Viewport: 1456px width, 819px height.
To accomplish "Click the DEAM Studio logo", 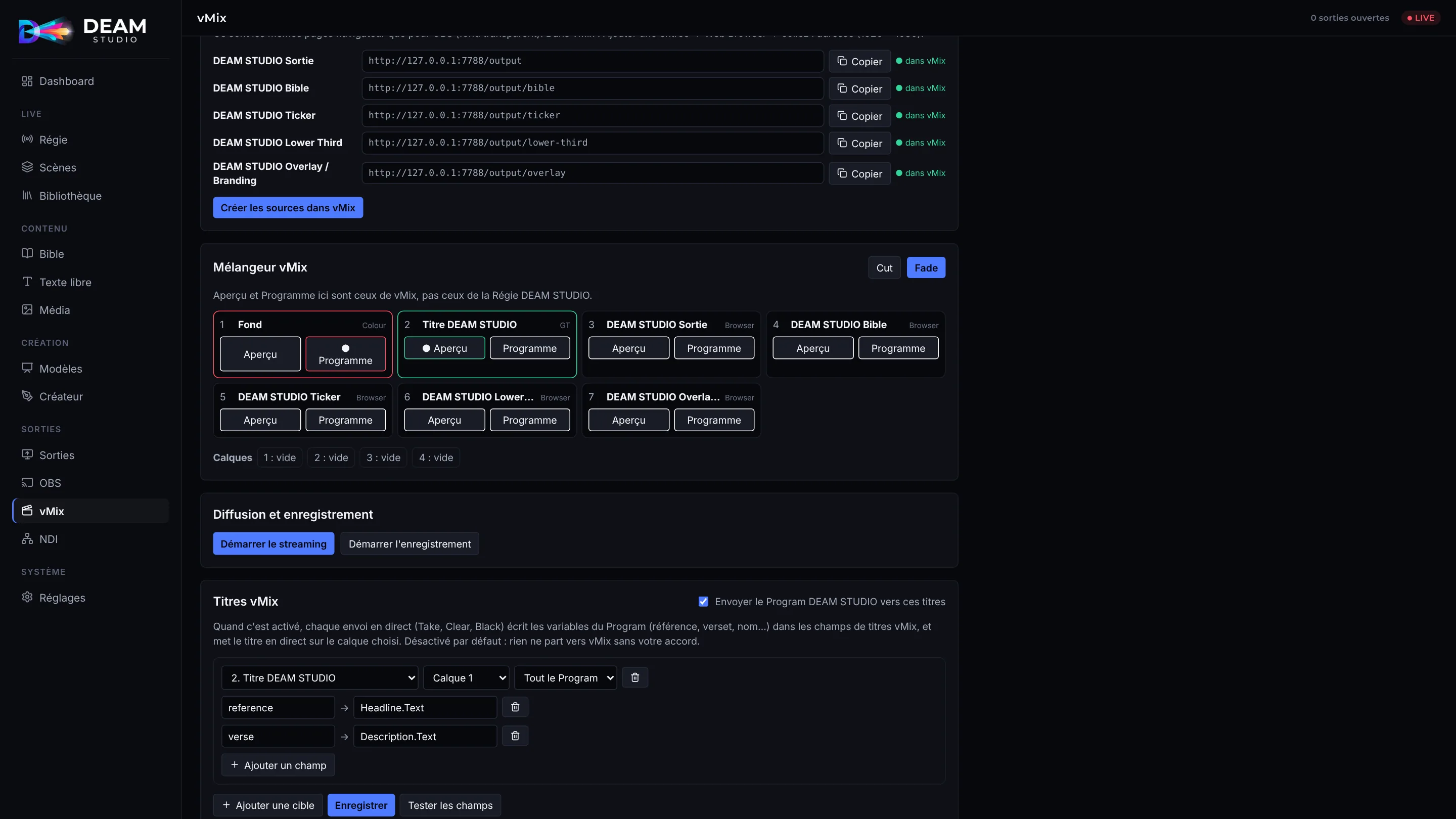I will click(82, 30).
